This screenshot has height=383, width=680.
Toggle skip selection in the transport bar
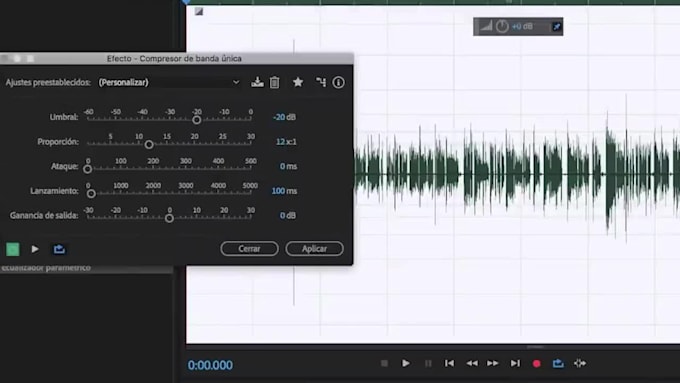[580, 363]
